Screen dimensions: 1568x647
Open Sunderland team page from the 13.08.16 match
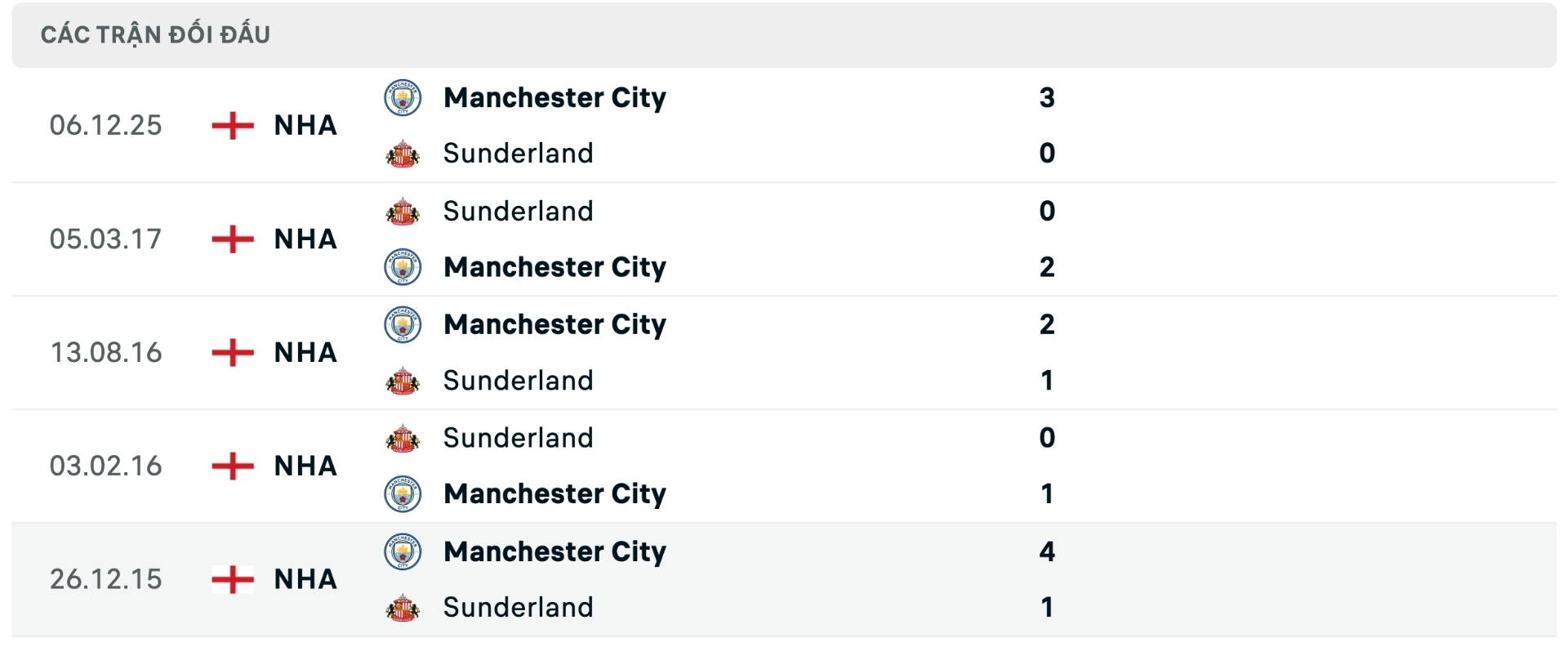click(x=517, y=380)
